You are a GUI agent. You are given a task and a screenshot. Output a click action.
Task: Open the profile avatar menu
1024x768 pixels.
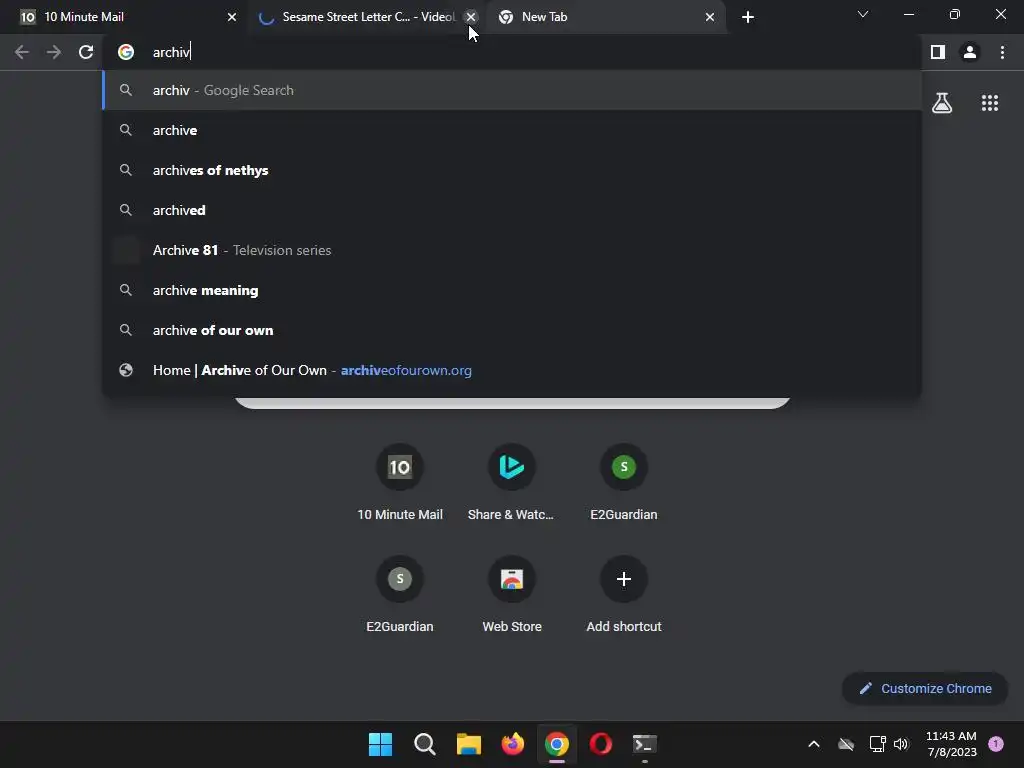click(970, 52)
